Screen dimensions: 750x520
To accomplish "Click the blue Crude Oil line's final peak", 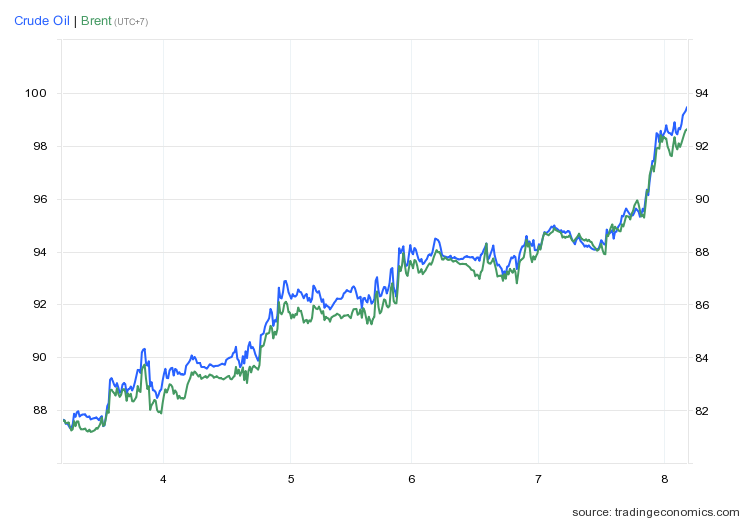I will [686, 107].
